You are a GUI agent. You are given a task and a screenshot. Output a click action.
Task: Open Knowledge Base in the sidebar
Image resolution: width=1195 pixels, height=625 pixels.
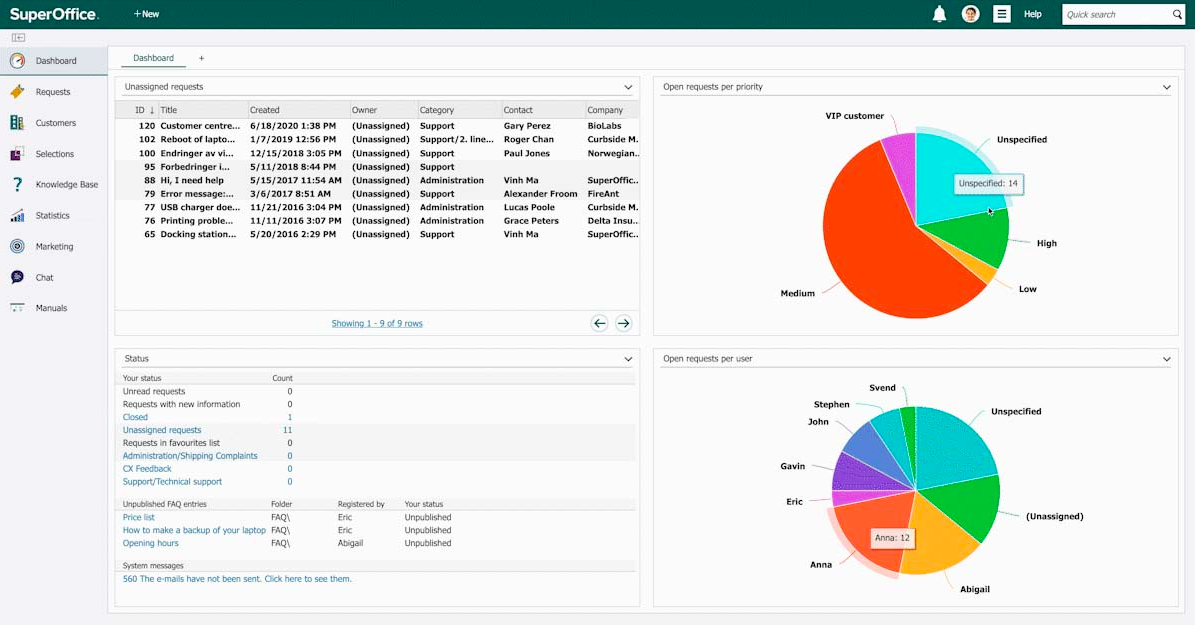click(66, 184)
